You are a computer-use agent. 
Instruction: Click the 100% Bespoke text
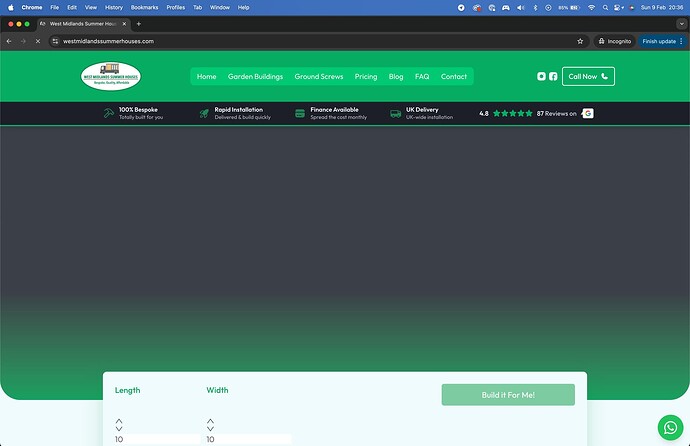[x=138, y=110]
